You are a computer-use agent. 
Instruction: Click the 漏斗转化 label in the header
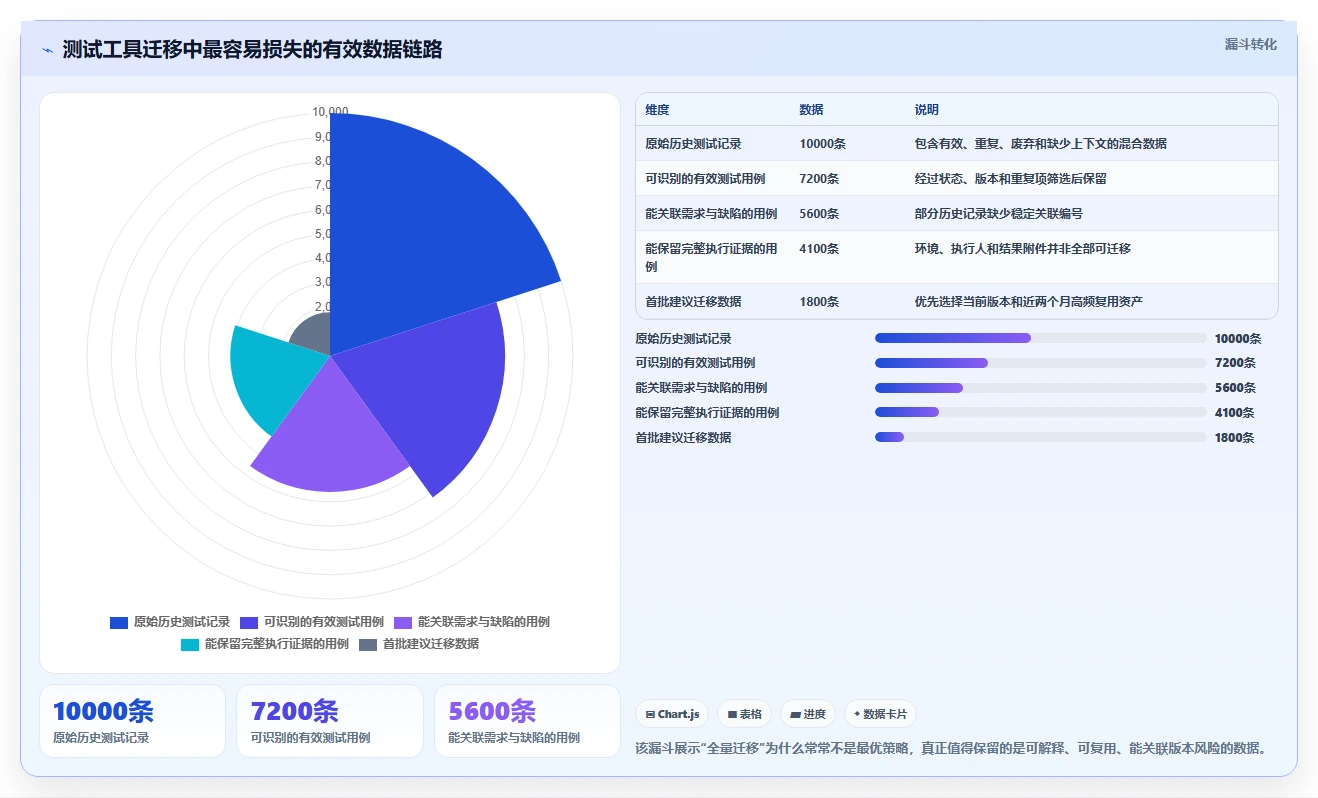click(x=1250, y=44)
